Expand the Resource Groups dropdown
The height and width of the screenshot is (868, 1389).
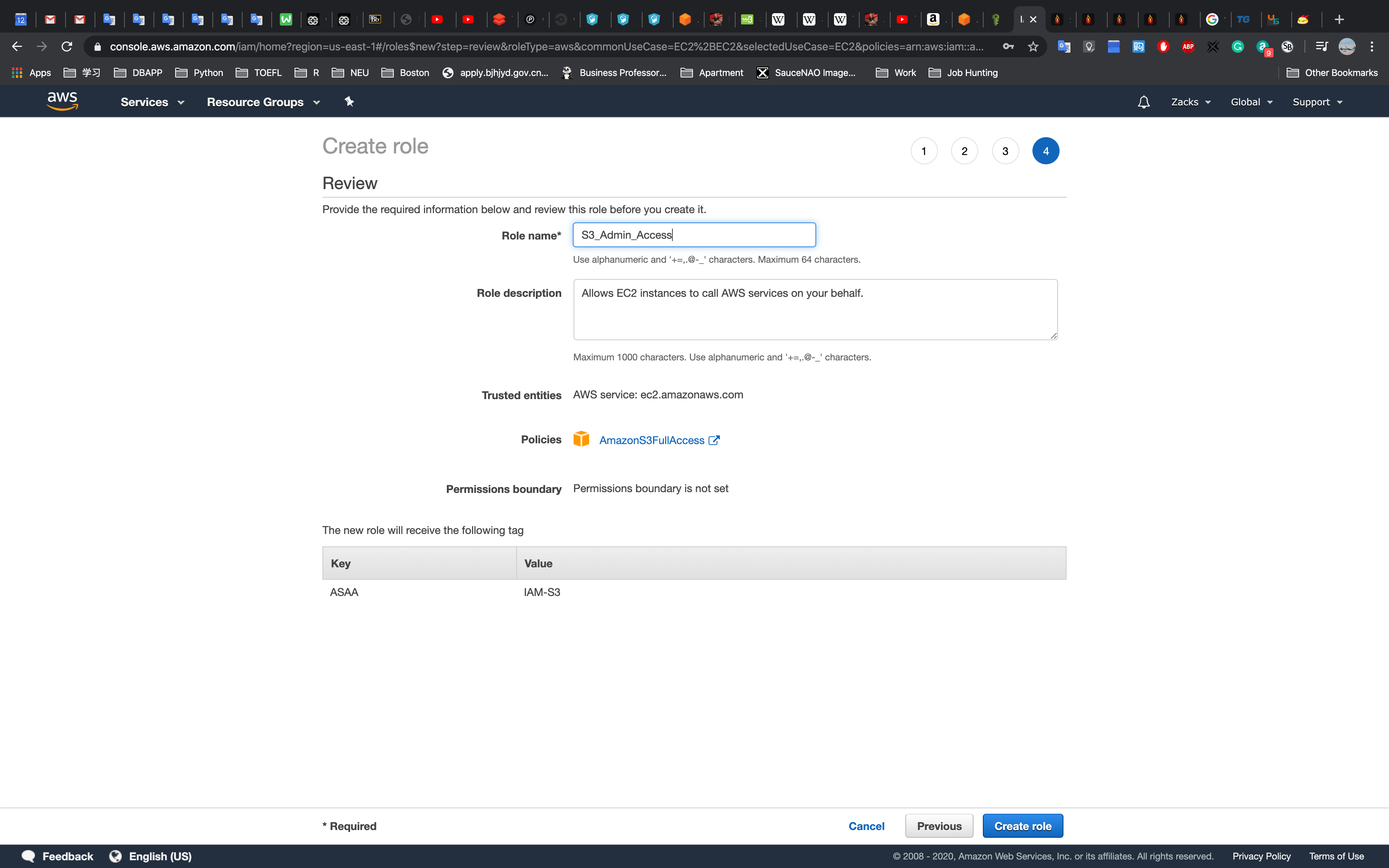click(263, 102)
